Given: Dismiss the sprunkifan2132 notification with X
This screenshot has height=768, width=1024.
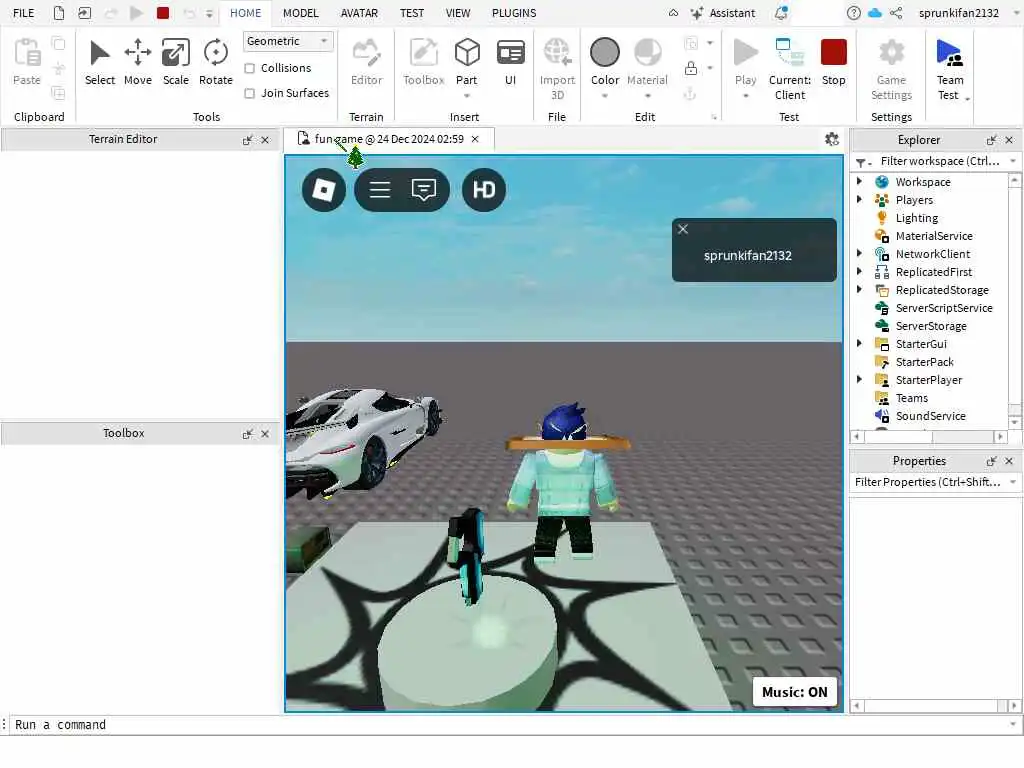Looking at the screenshot, I should [x=682, y=229].
